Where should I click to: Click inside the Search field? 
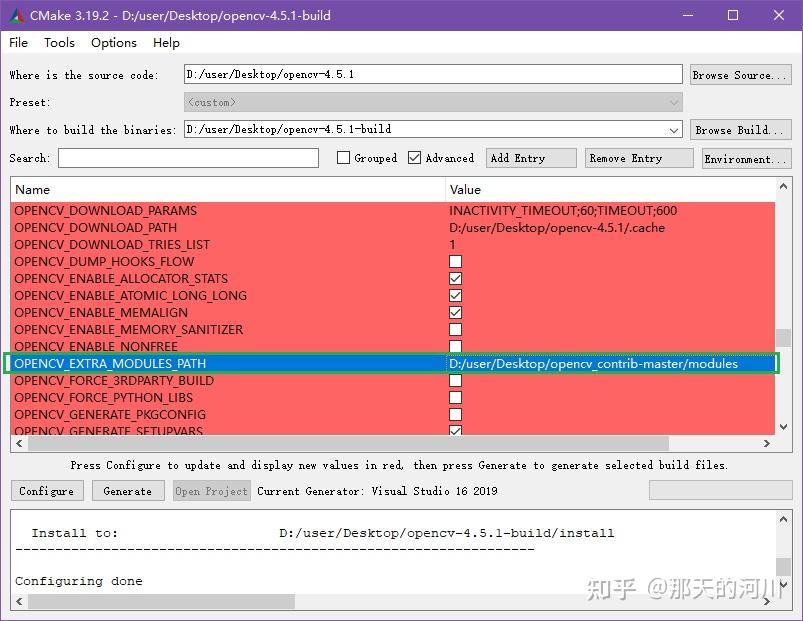[190, 157]
